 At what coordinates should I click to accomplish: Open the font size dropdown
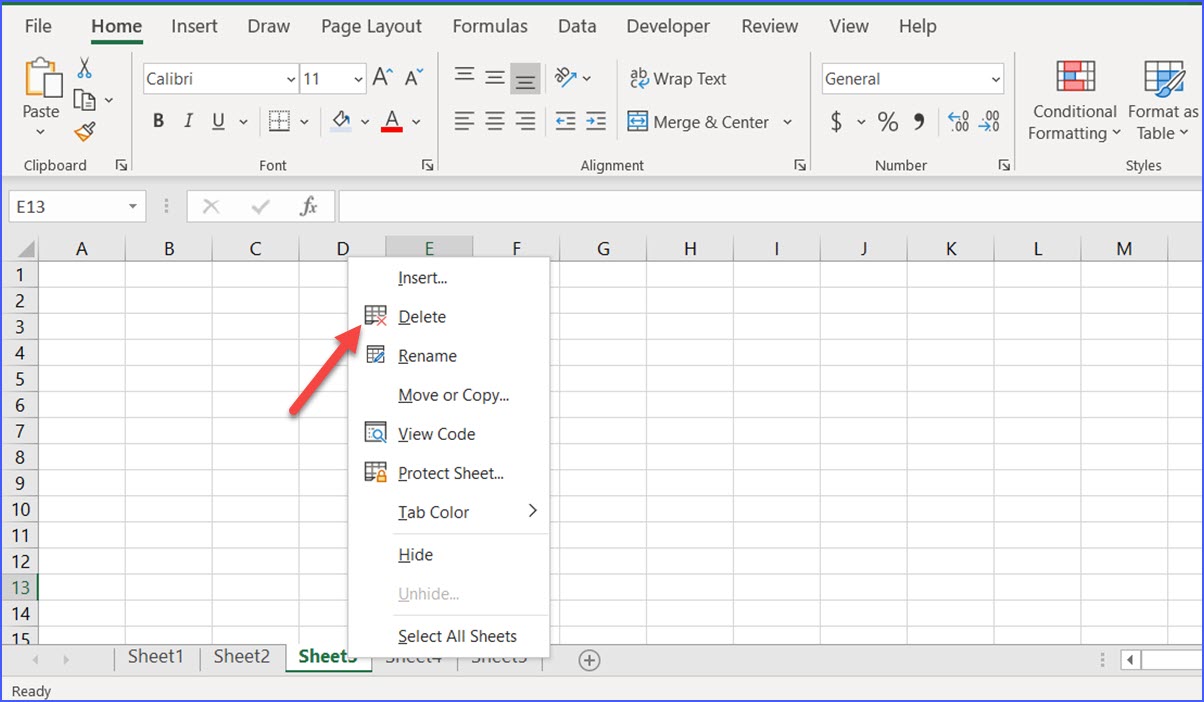(359, 79)
